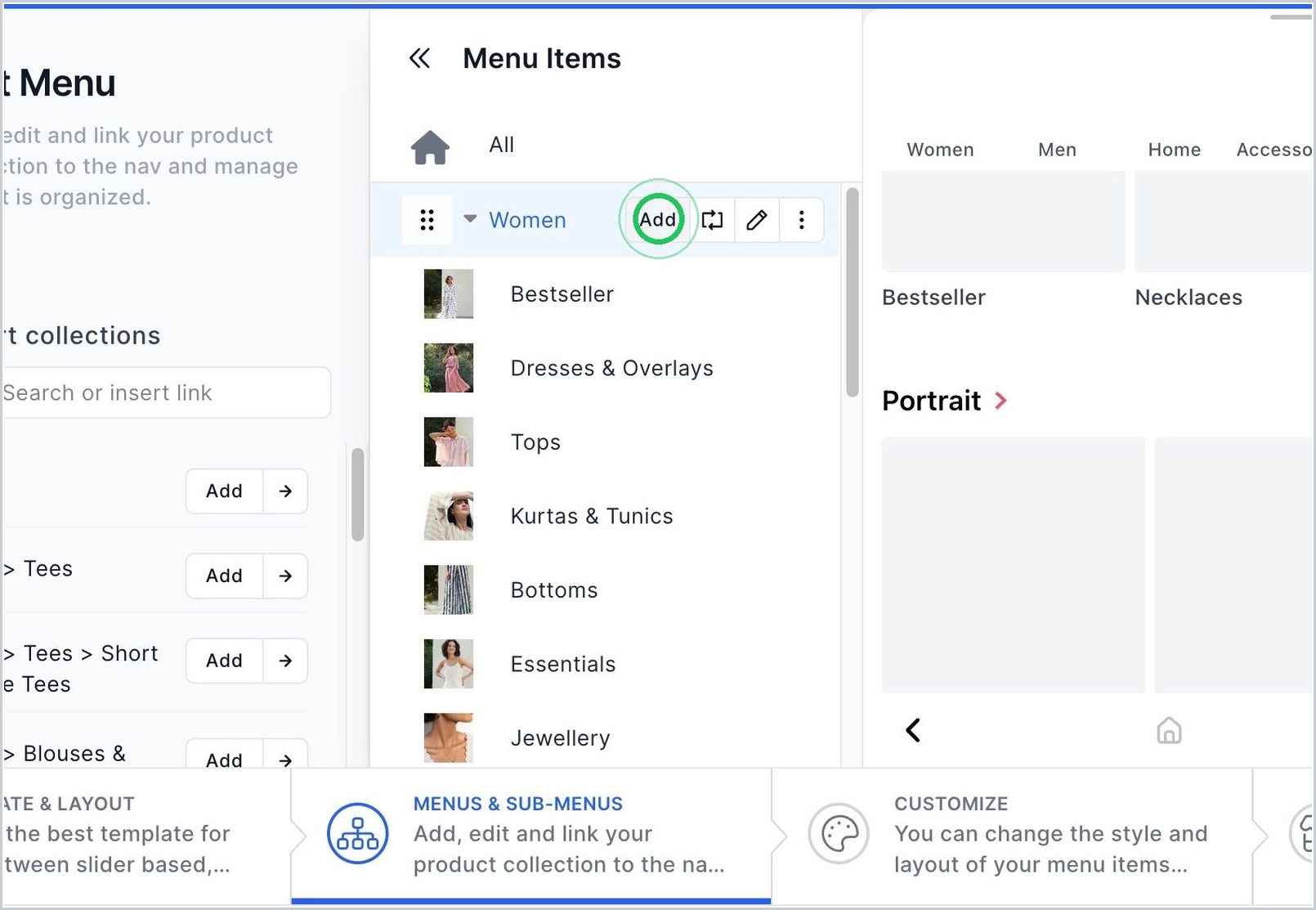The image size is (1316, 910).
Task: Click the replace icon on Women row
Action: (x=712, y=220)
